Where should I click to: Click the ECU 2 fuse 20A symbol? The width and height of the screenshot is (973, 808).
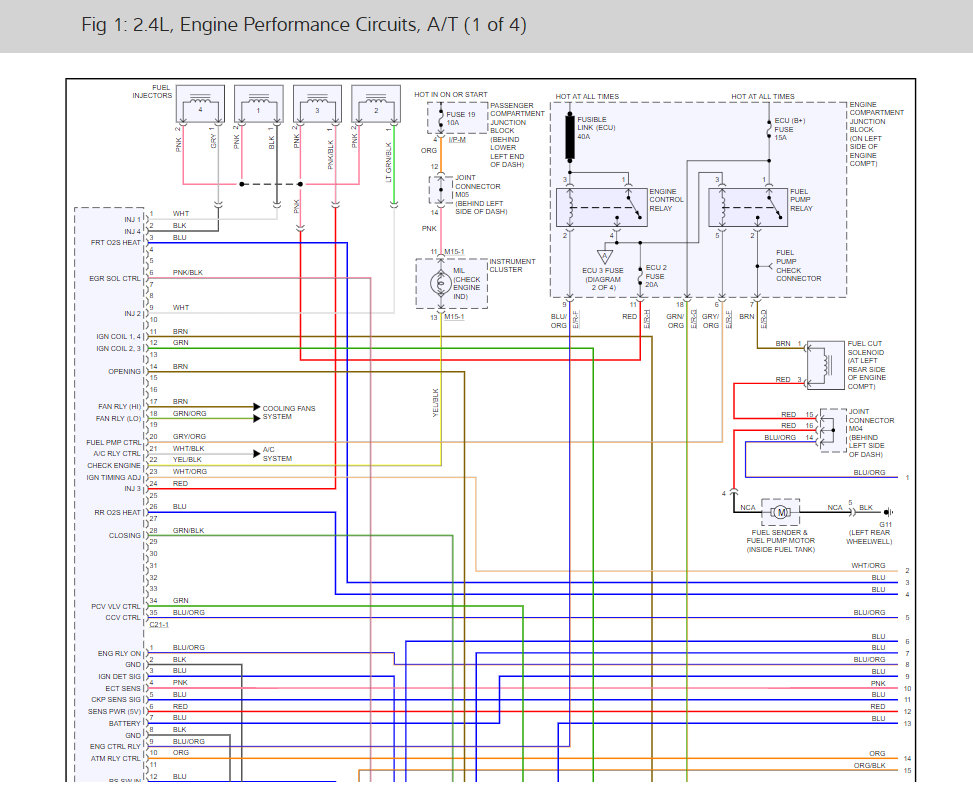[x=640, y=276]
